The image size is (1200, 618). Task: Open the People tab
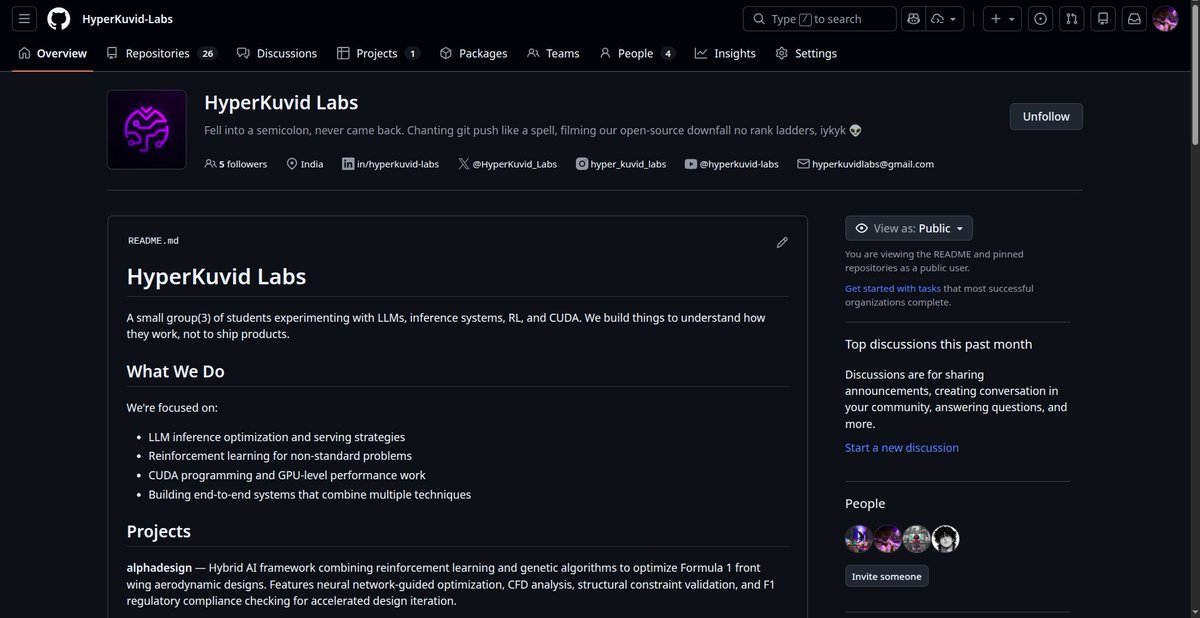[x=637, y=53]
